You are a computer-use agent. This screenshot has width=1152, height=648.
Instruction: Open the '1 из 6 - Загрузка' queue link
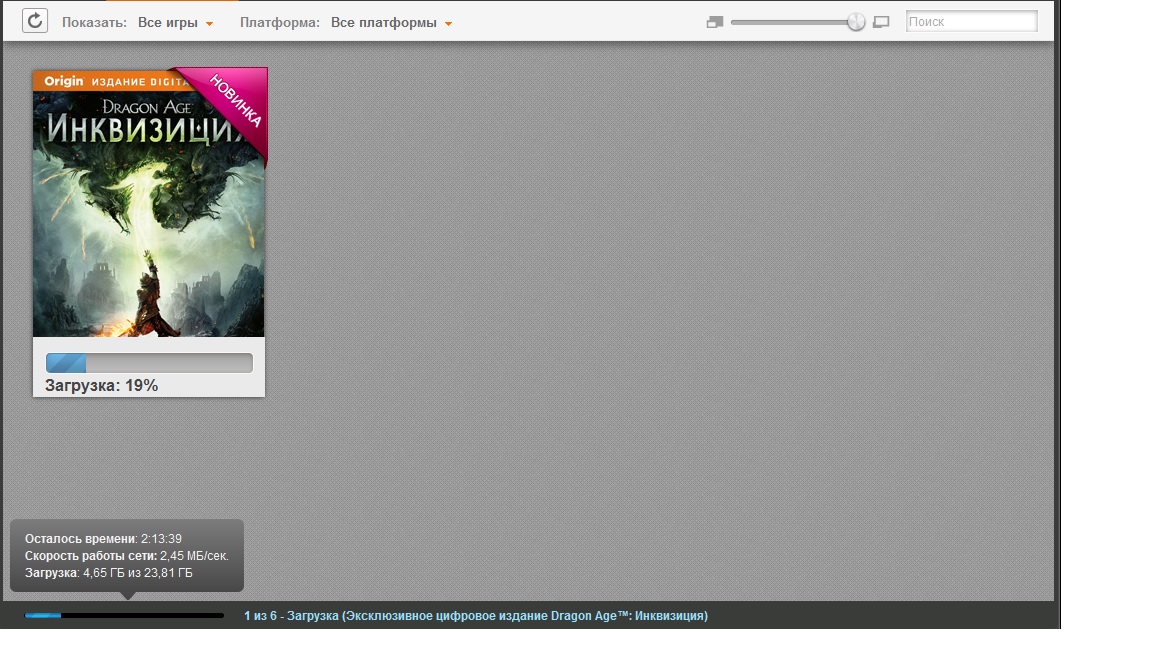(x=476, y=616)
